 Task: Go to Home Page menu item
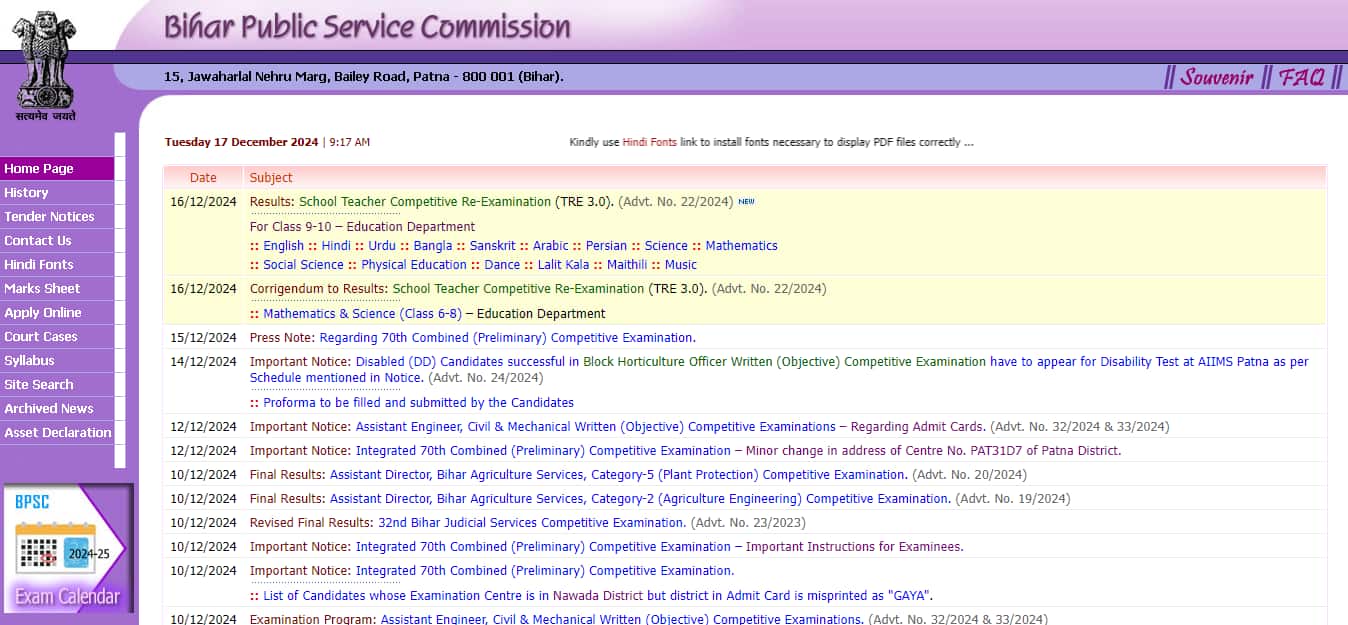tap(57, 169)
